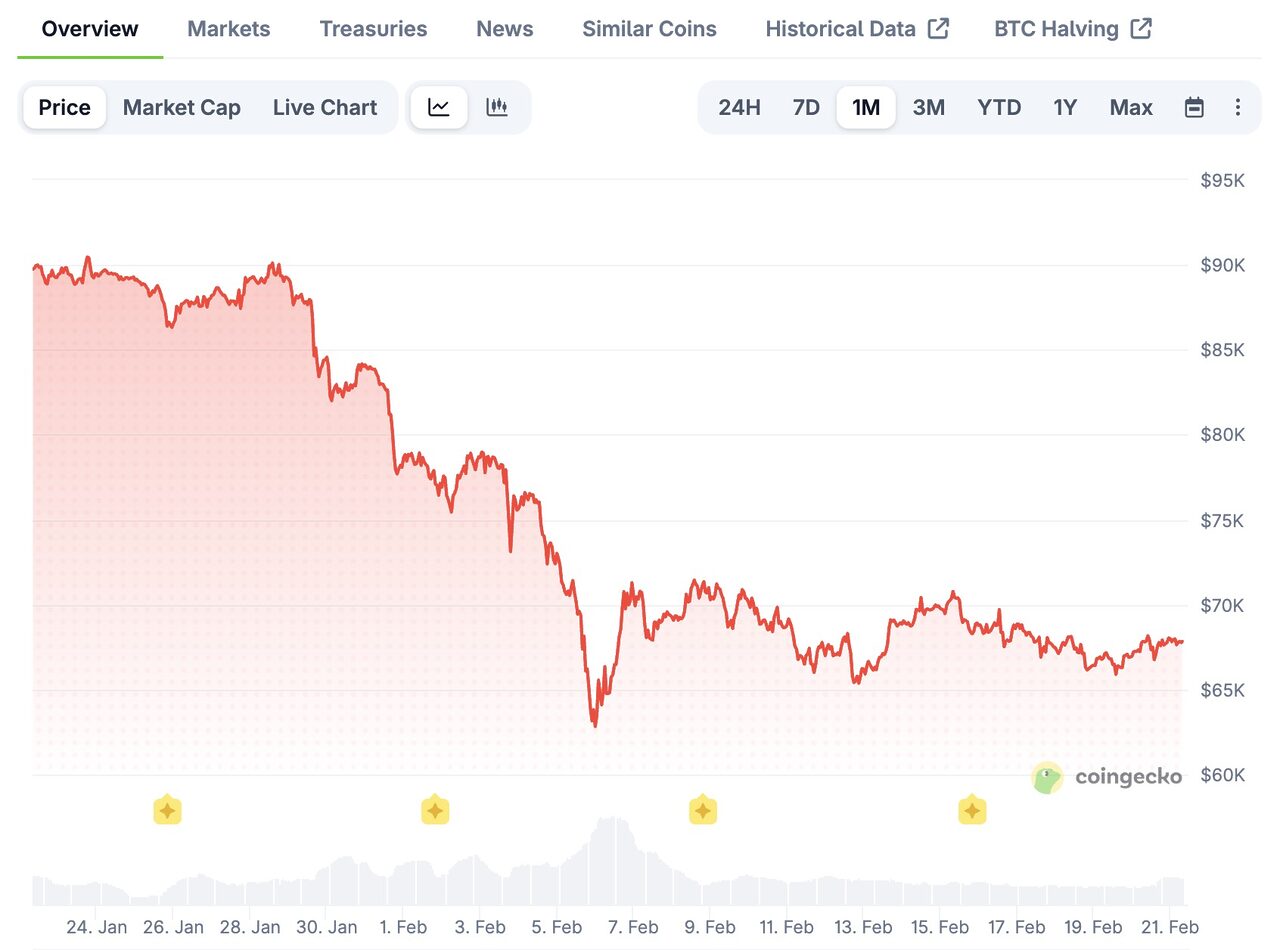Switch to the candlestick chart icon

pyautogui.click(x=497, y=106)
